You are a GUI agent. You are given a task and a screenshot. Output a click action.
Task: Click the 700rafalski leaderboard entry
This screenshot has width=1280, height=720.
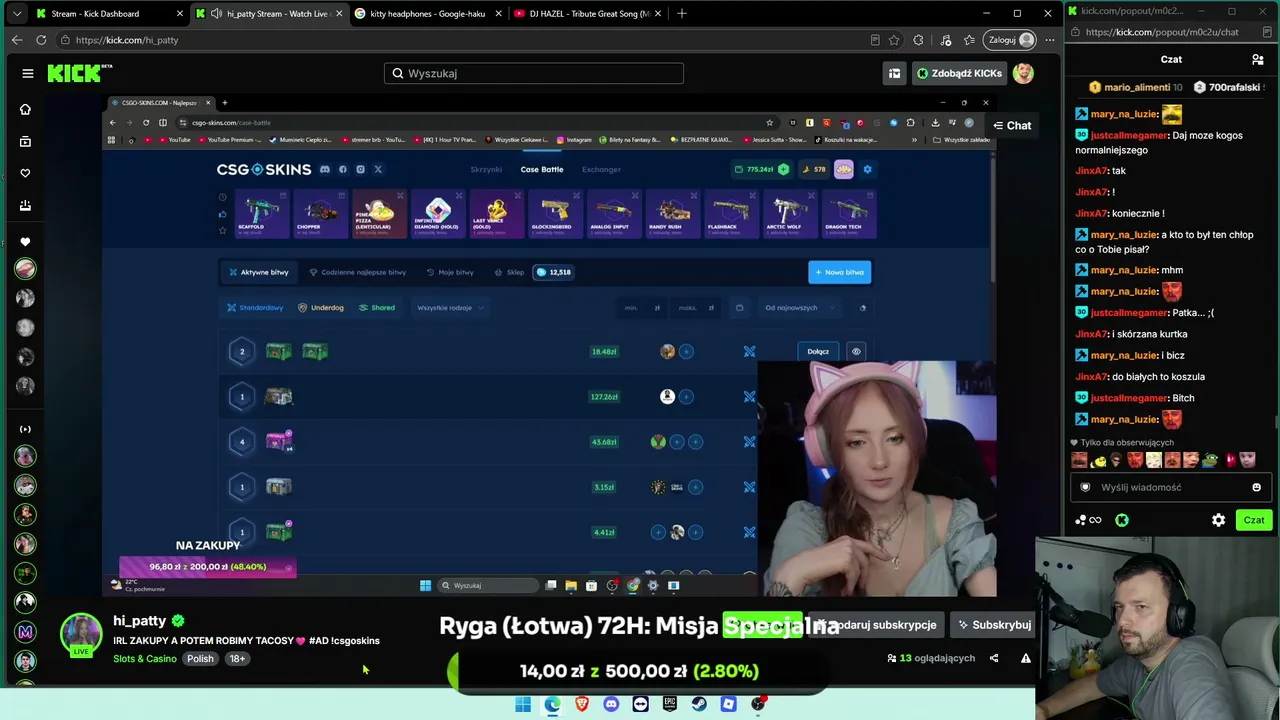(x=1227, y=87)
